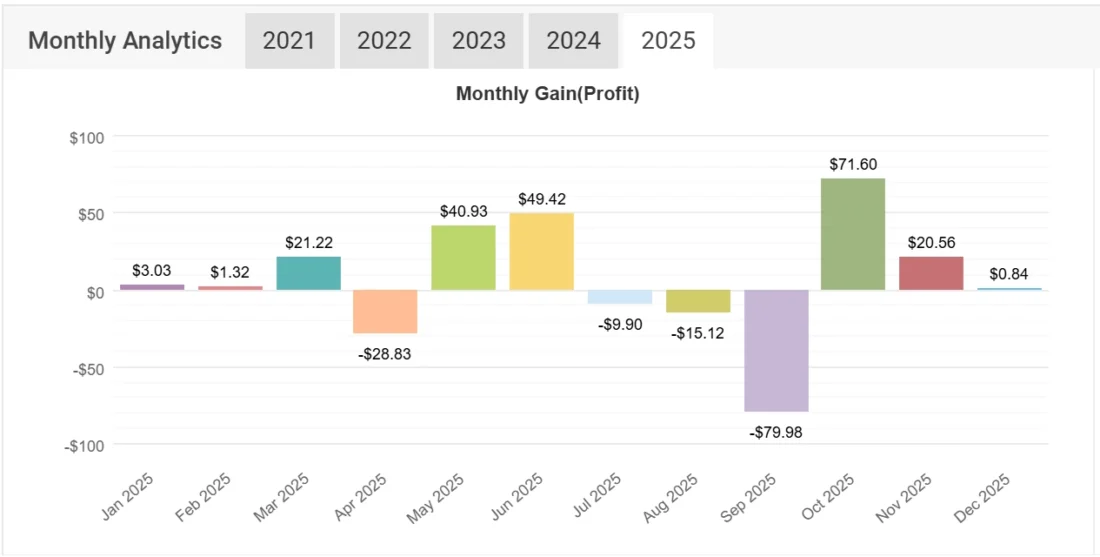
Task: Select the 2023 tab
Action: pyautogui.click(x=478, y=41)
